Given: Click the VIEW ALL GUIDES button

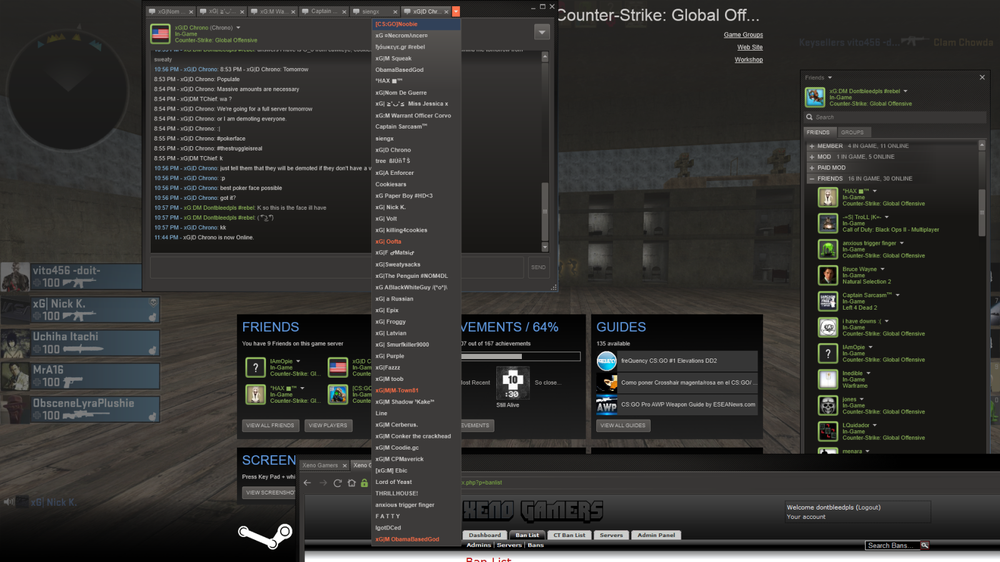Looking at the screenshot, I should click(x=623, y=425).
